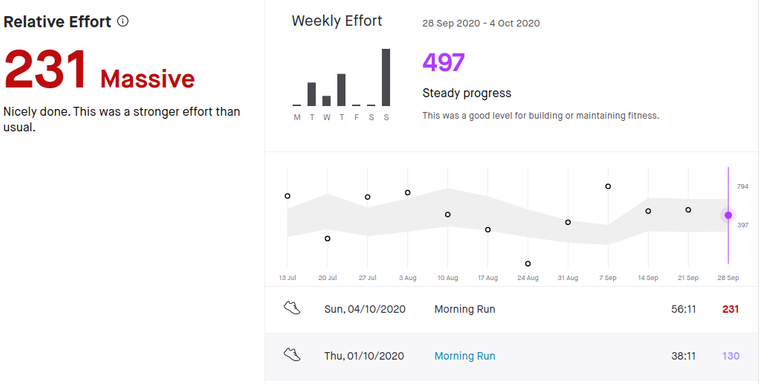Click the shoe icon for Thursday's run
The height and width of the screenshot is (384, 768).
(292, 355)
